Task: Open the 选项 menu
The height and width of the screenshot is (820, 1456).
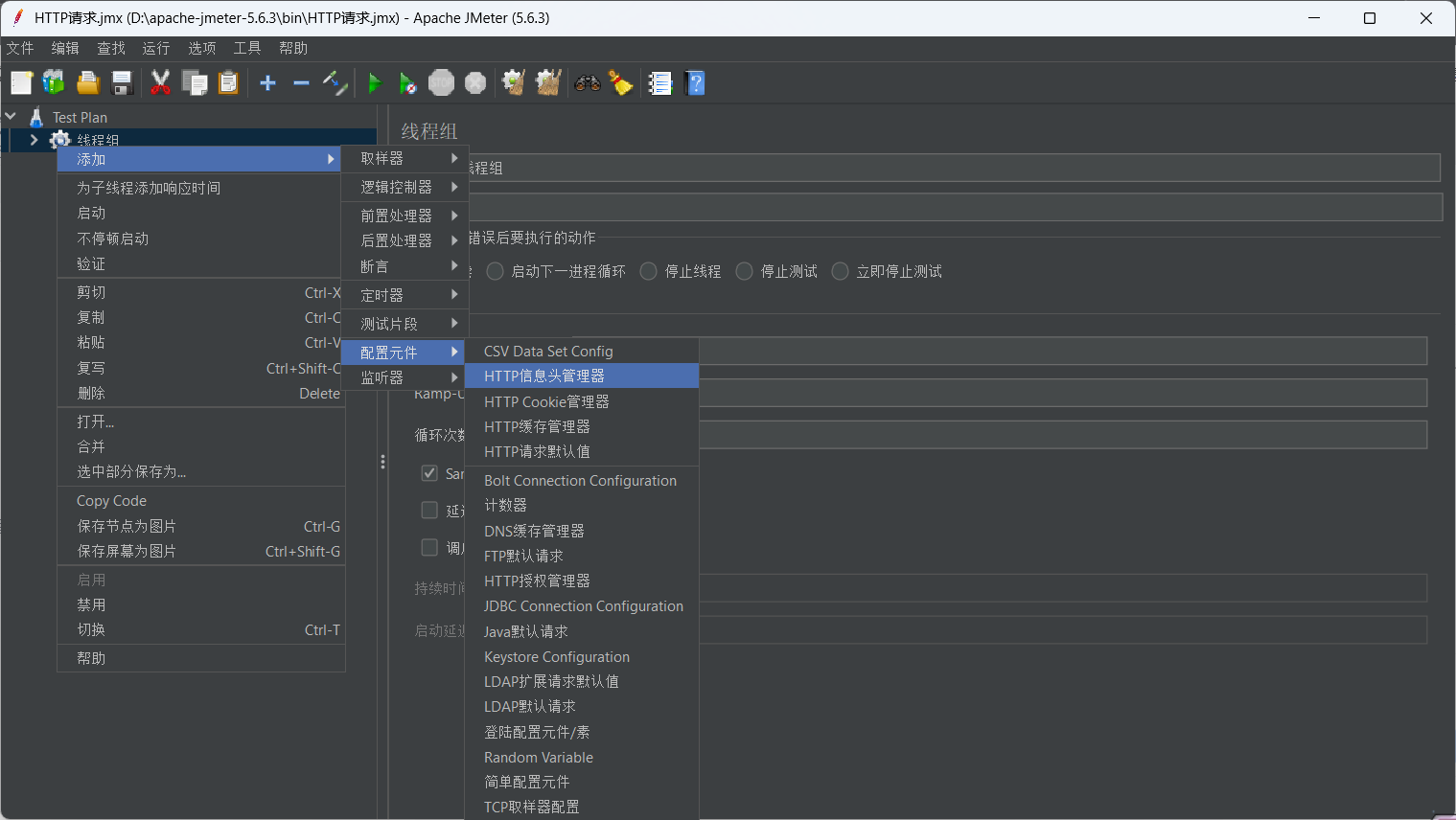Action: pyautogui.click(x=201, y=48)
